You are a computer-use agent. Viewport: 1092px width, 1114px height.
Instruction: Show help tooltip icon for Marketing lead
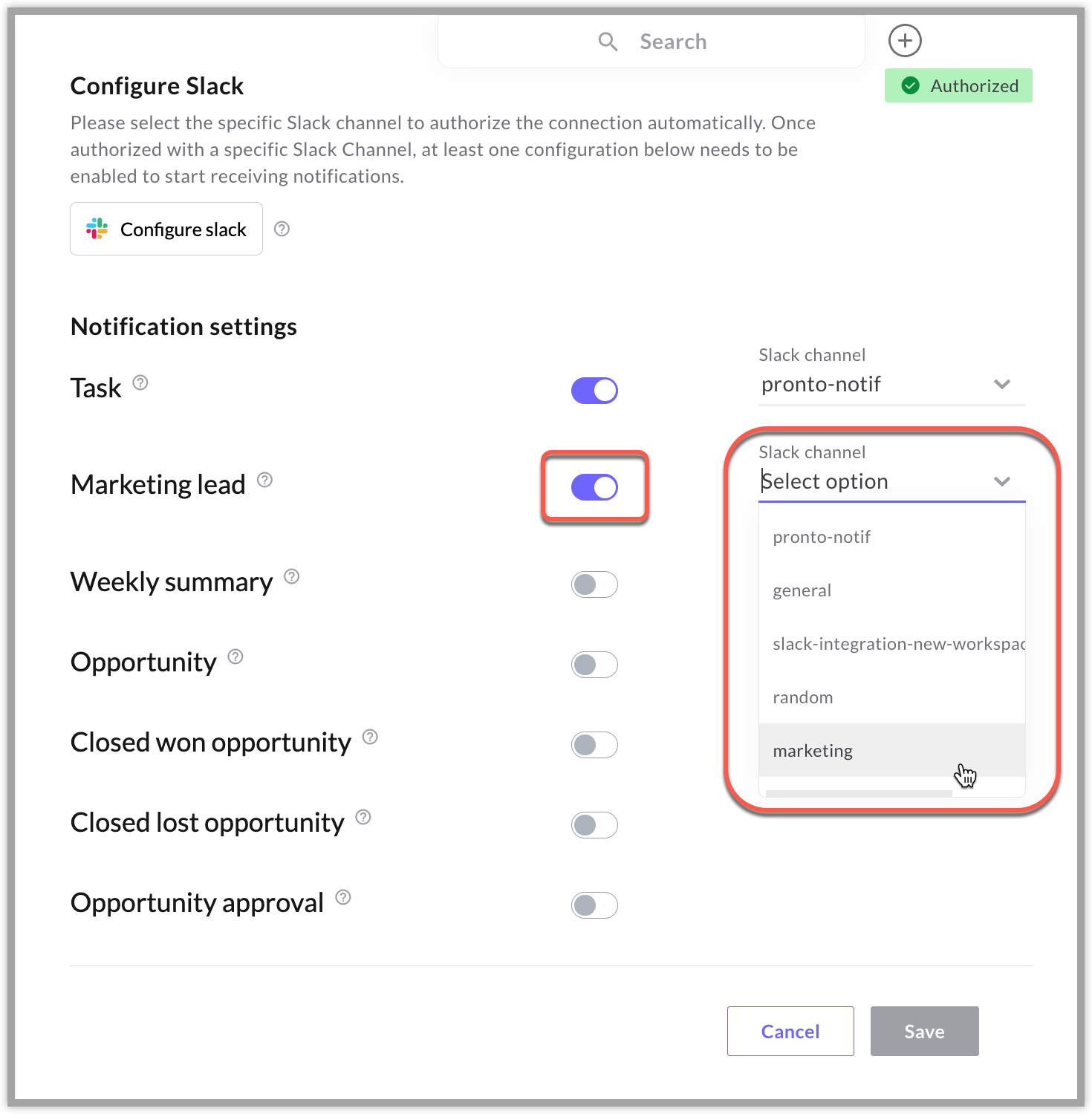point(264,480)
